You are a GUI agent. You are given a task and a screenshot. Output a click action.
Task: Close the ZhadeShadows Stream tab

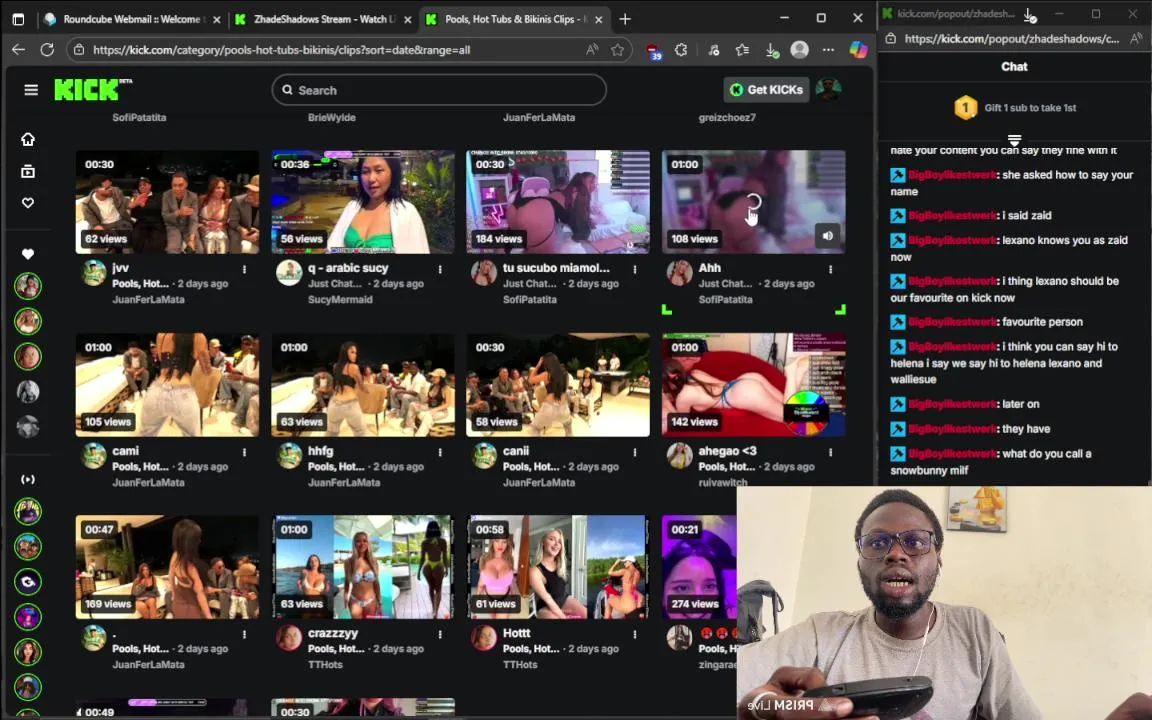click(x=408, y=20)
